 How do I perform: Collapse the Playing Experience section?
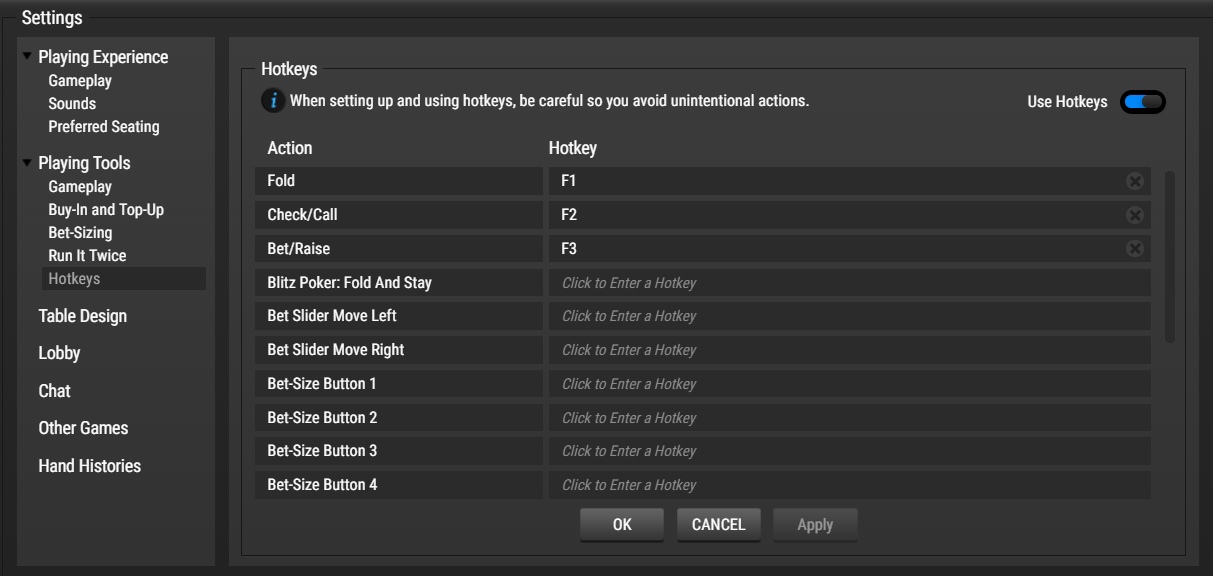[27, 57]
